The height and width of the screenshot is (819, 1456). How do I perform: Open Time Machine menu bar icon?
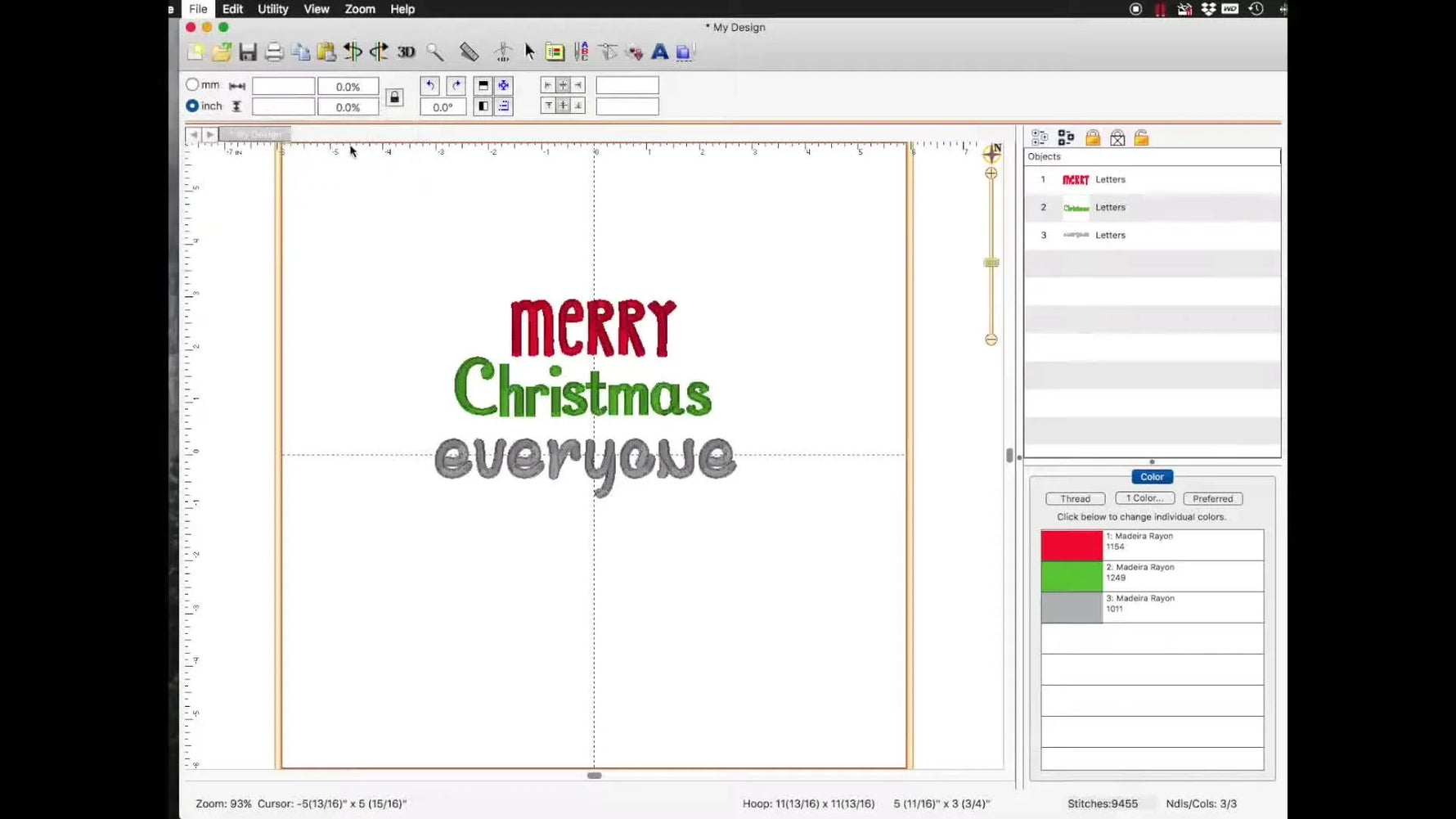pos(1256,9)
